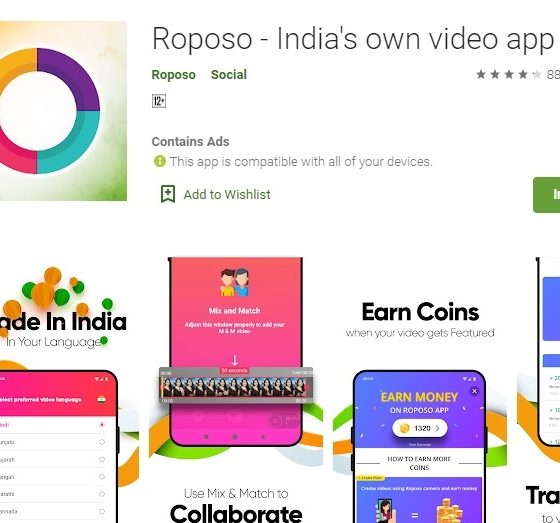Screen dimensions: 560x523
Task: Click the close X on Earn Money screen
Action: pyautogui.click(x=474, y=391)
